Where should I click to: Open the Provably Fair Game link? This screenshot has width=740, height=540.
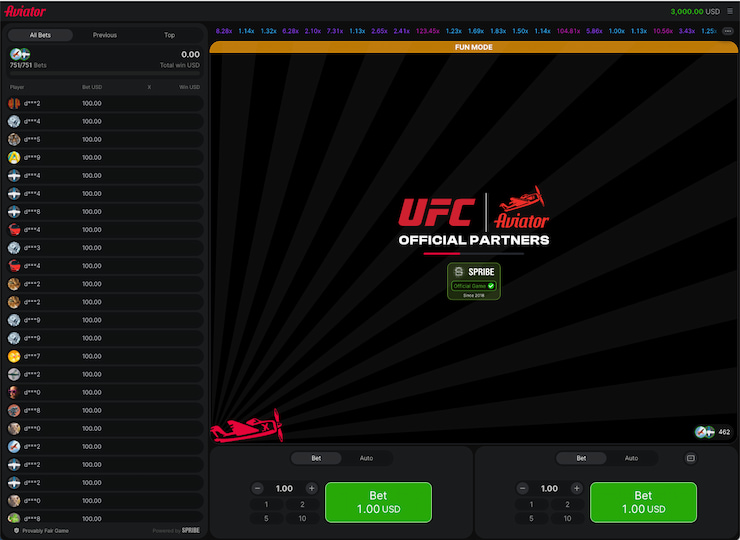tap(45, 531)
